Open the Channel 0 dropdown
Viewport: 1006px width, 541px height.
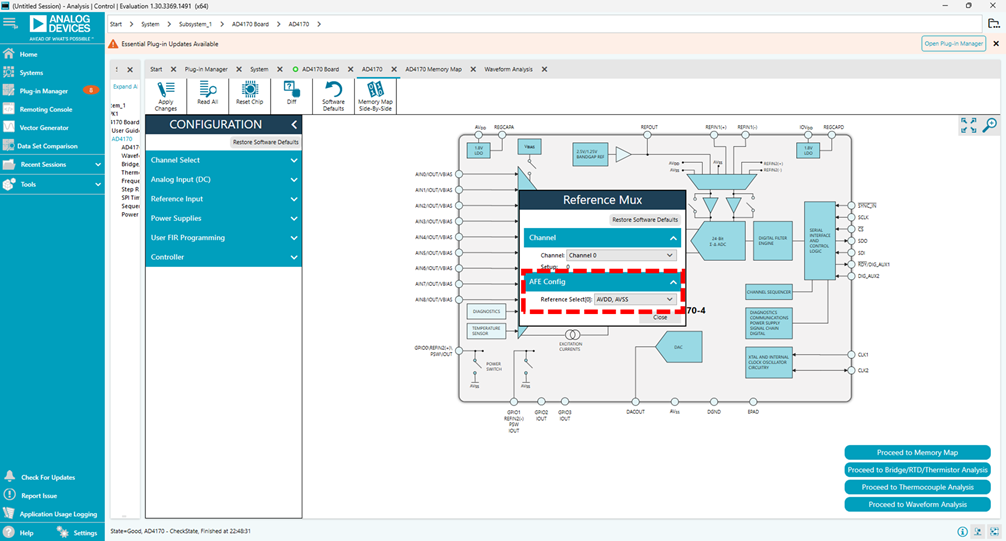(x=622, y=255)
